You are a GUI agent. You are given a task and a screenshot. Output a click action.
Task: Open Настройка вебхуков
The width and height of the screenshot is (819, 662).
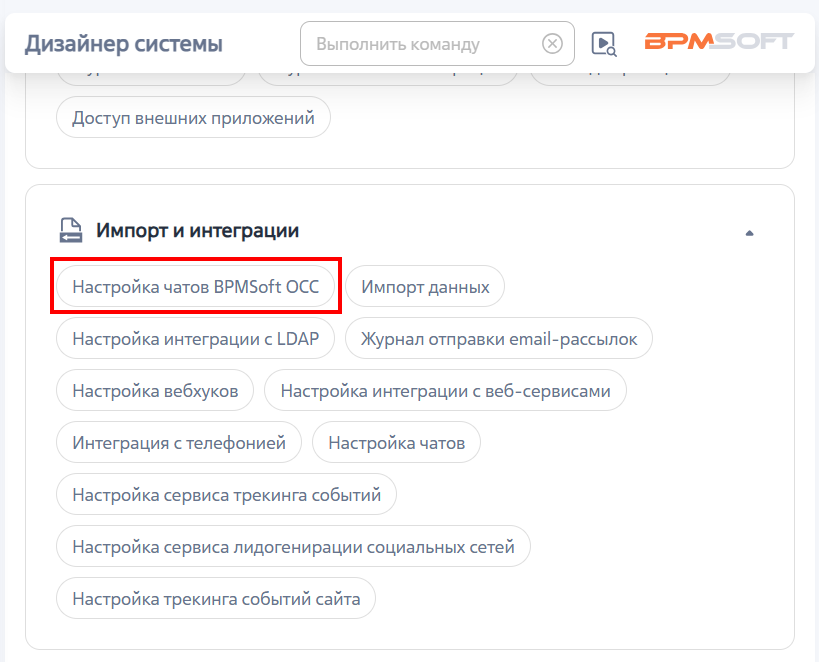point(155,390)
